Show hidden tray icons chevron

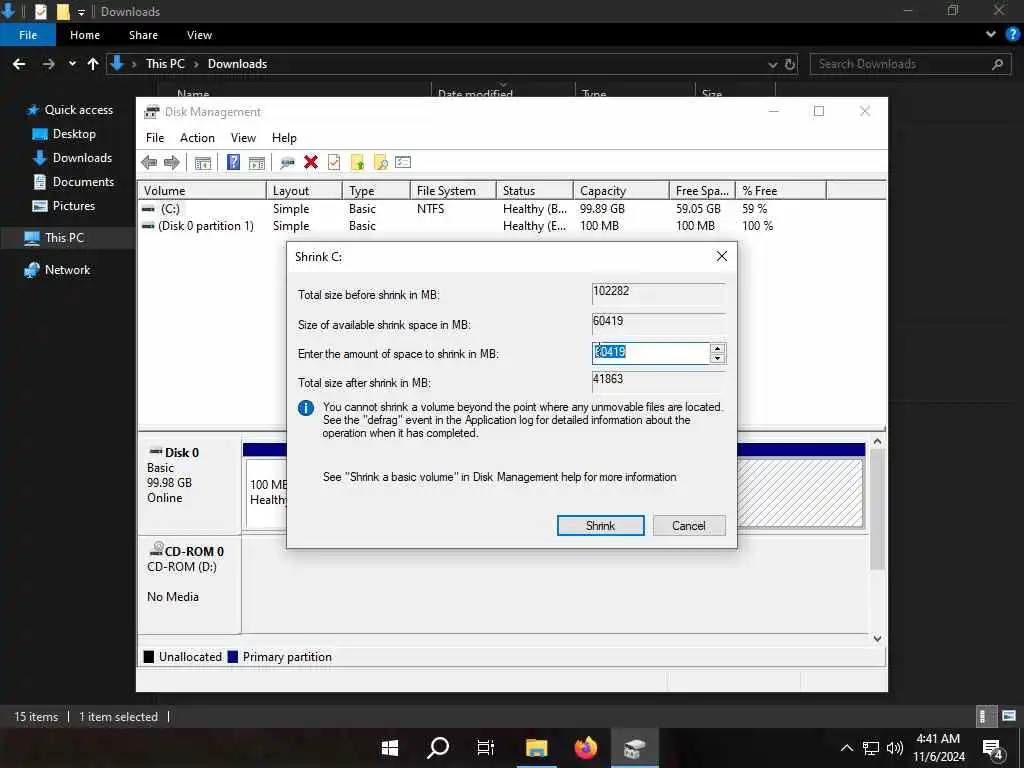coord(846,748)
